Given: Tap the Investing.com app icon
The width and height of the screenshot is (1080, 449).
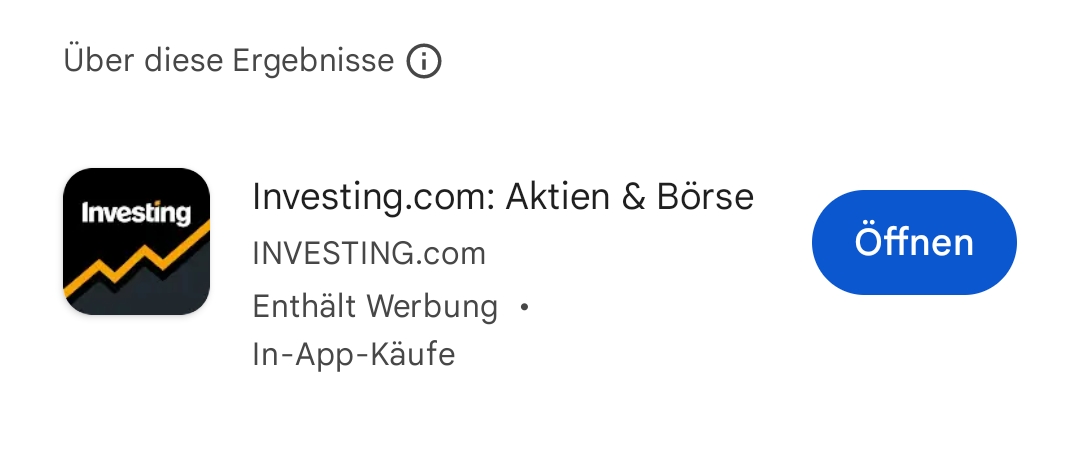Looking at the screenshot, I should tap(136, 241).
